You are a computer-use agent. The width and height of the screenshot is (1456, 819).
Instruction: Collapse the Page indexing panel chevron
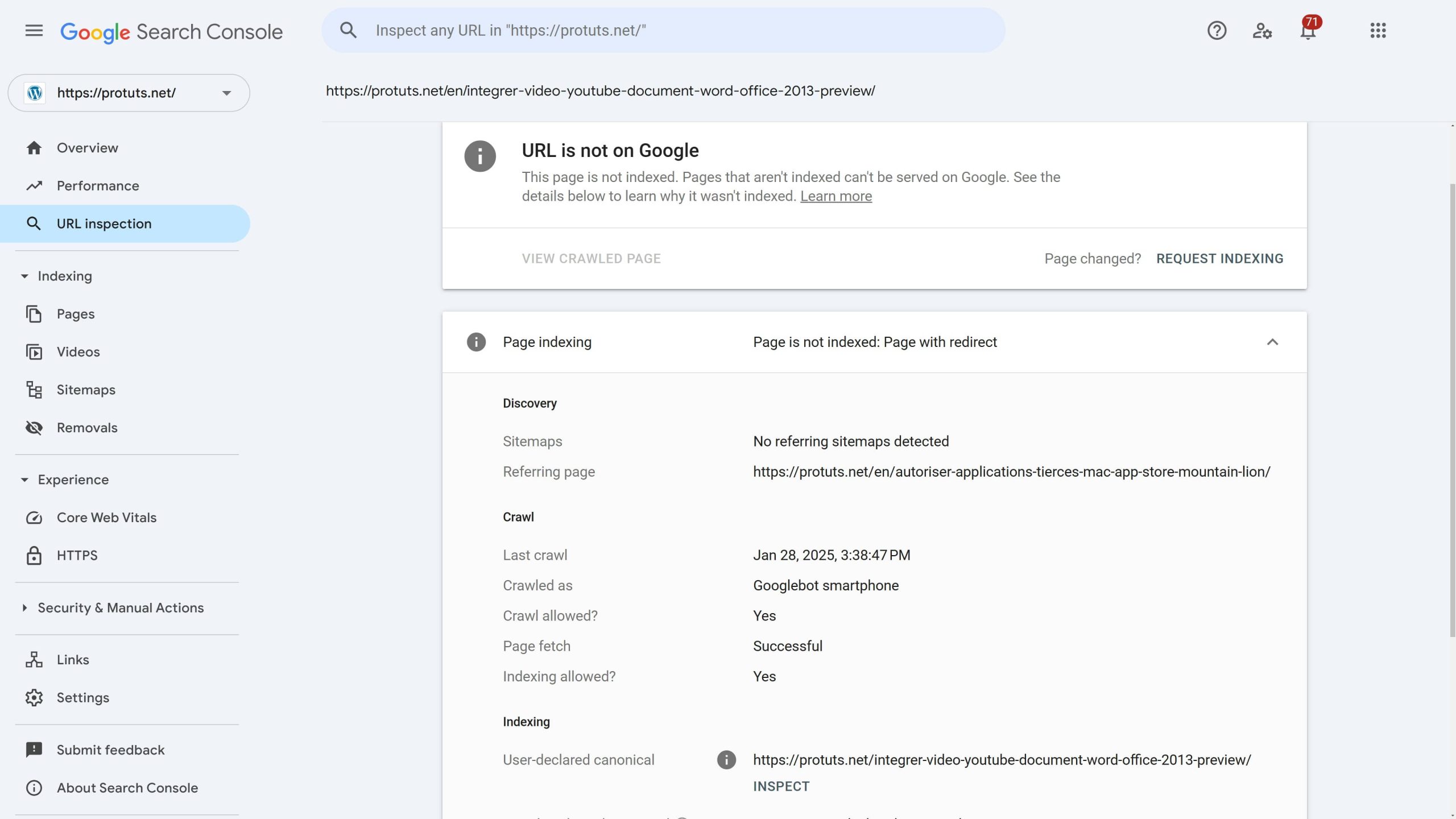(1272, 342)
